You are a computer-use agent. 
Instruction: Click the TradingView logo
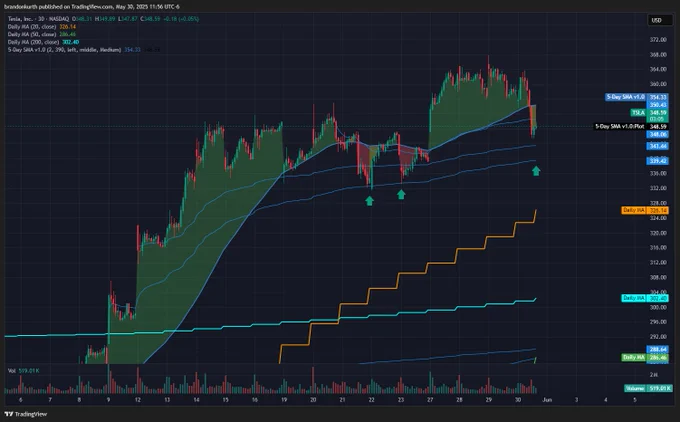26,414
